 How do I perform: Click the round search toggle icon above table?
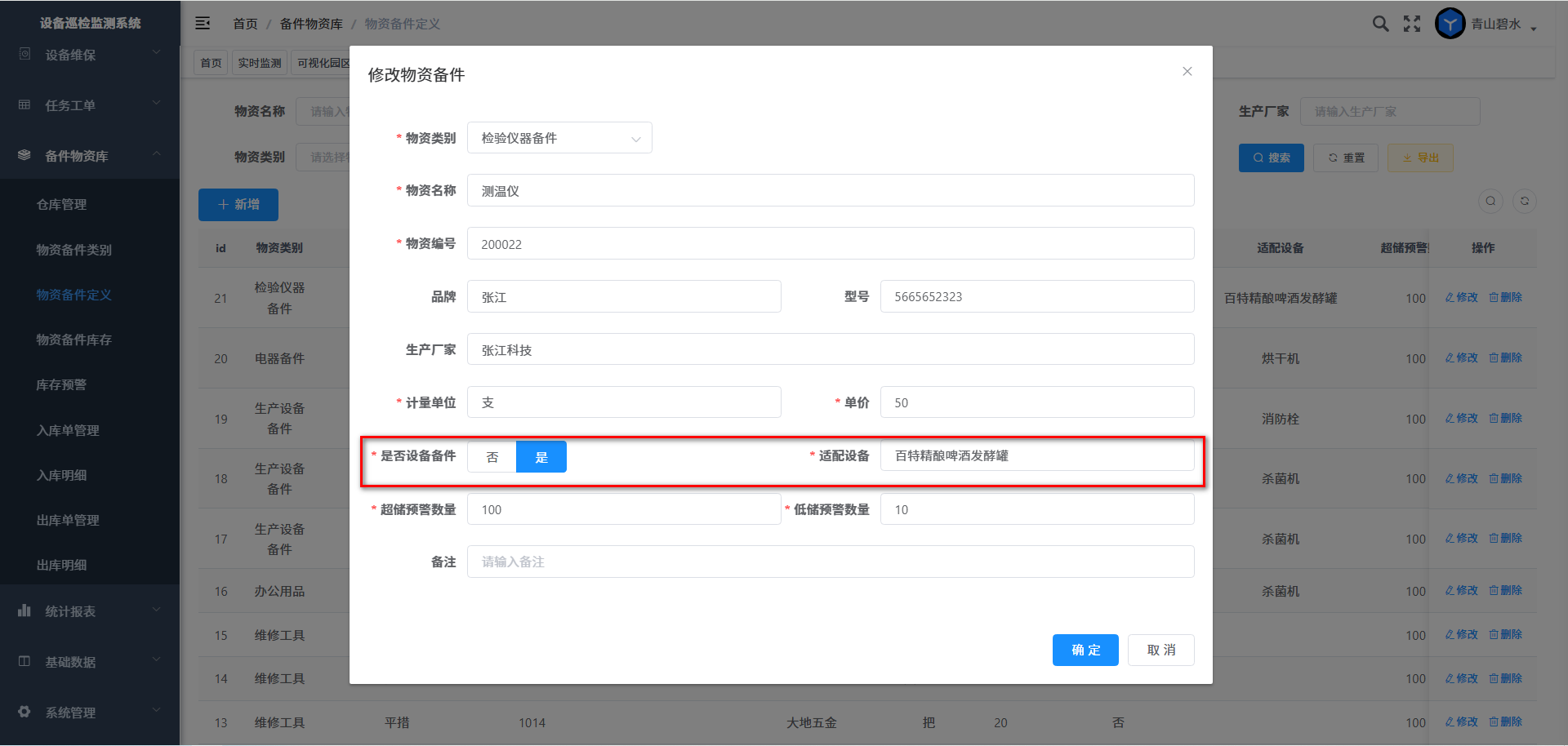[1490, 202]
